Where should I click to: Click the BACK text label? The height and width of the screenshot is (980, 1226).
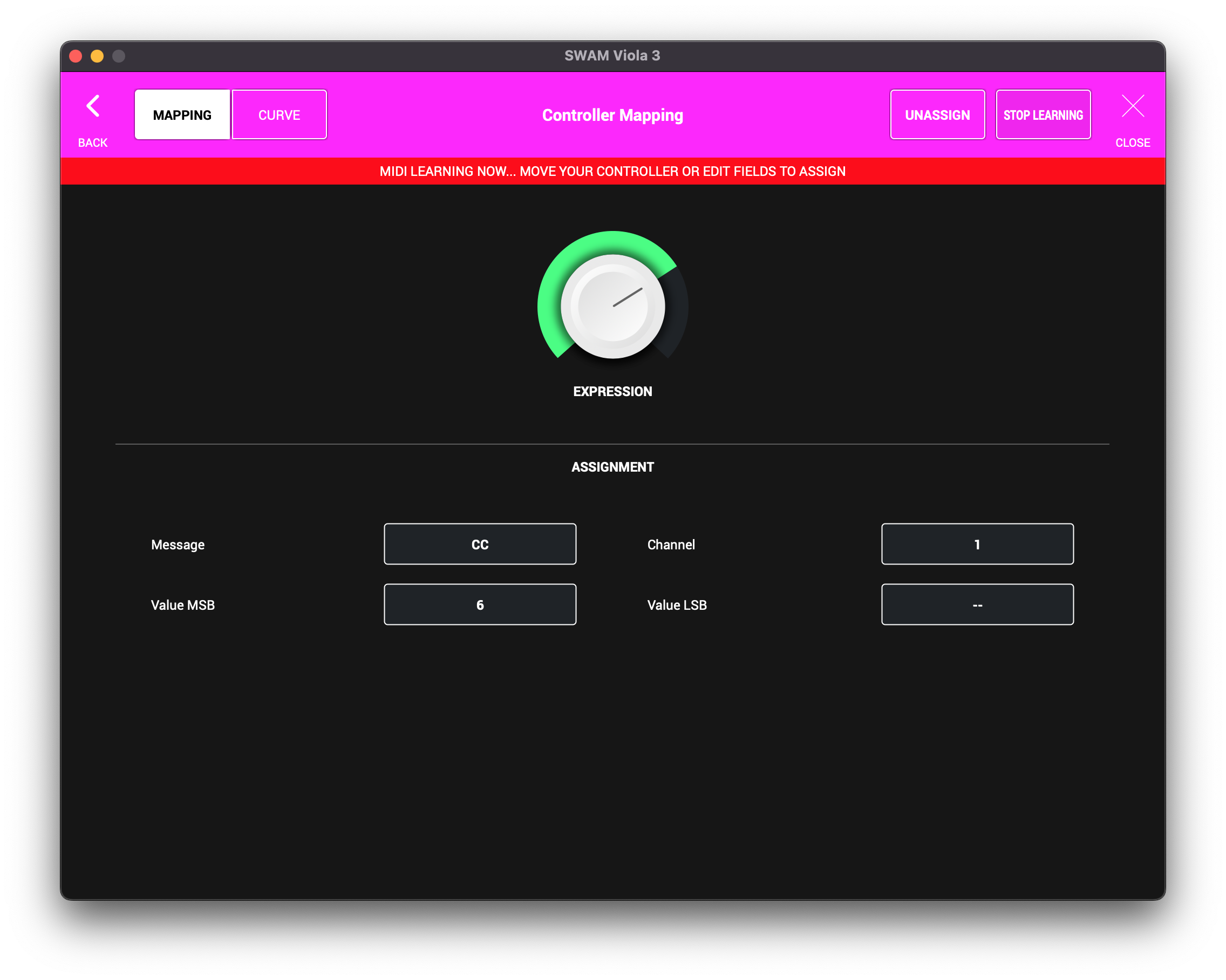pyautogui.click(x=93, y=143)
